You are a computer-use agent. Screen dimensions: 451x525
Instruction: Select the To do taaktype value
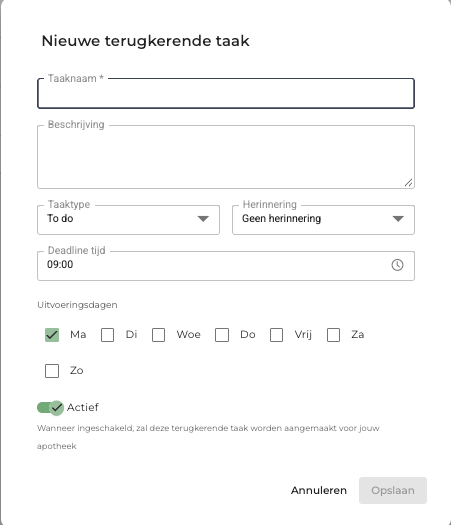(x=60, y=219)
